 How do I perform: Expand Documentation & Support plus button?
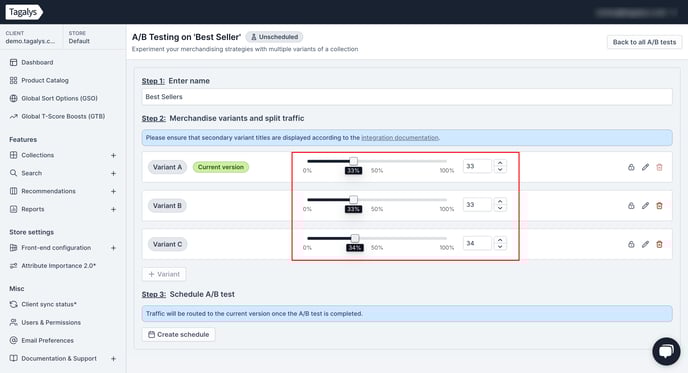(x=113, y=359)
